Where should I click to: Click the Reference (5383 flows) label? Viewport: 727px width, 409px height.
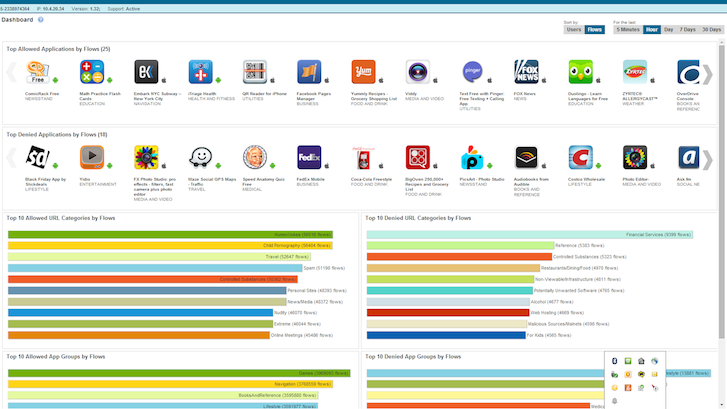point(580,246)
